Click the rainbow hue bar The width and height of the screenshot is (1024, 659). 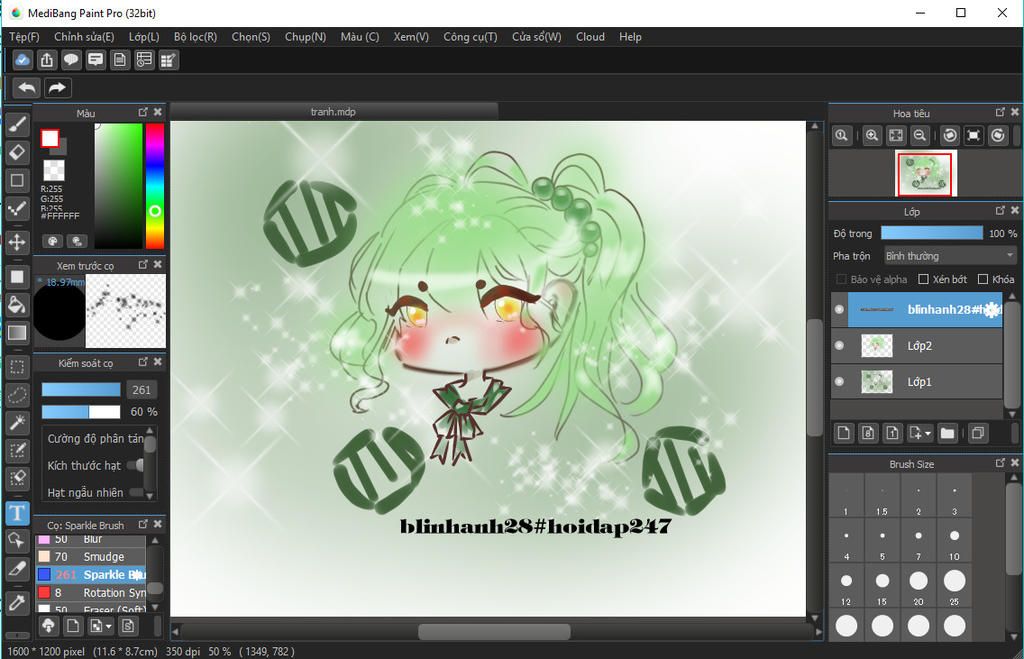pyautogui.click(x=155, y=186)
